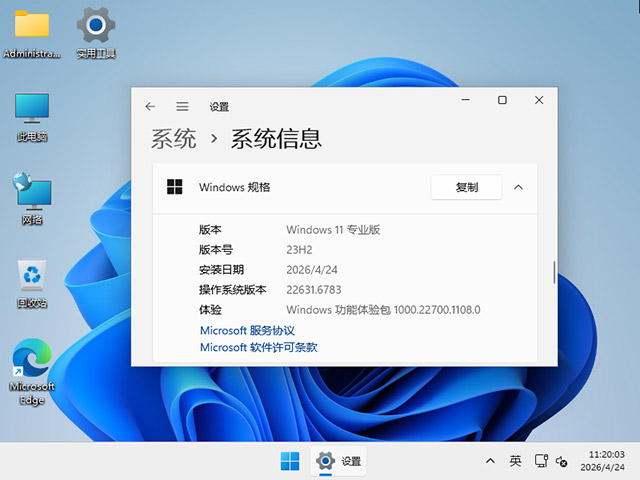
Task: Click the Windows 11 专业版 version value
Action: coord(333,230)
